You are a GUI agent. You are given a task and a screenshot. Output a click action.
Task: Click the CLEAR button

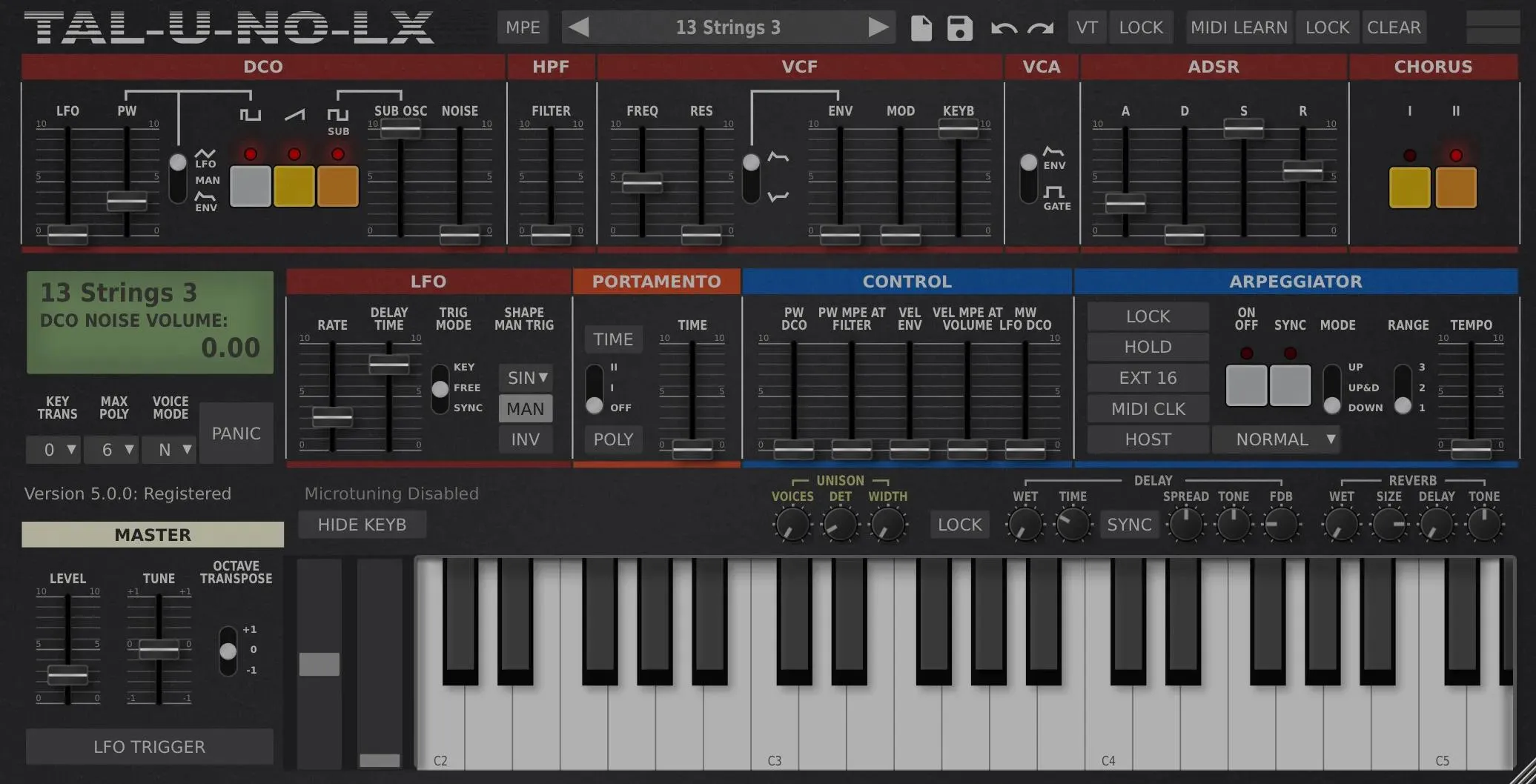1394,27
